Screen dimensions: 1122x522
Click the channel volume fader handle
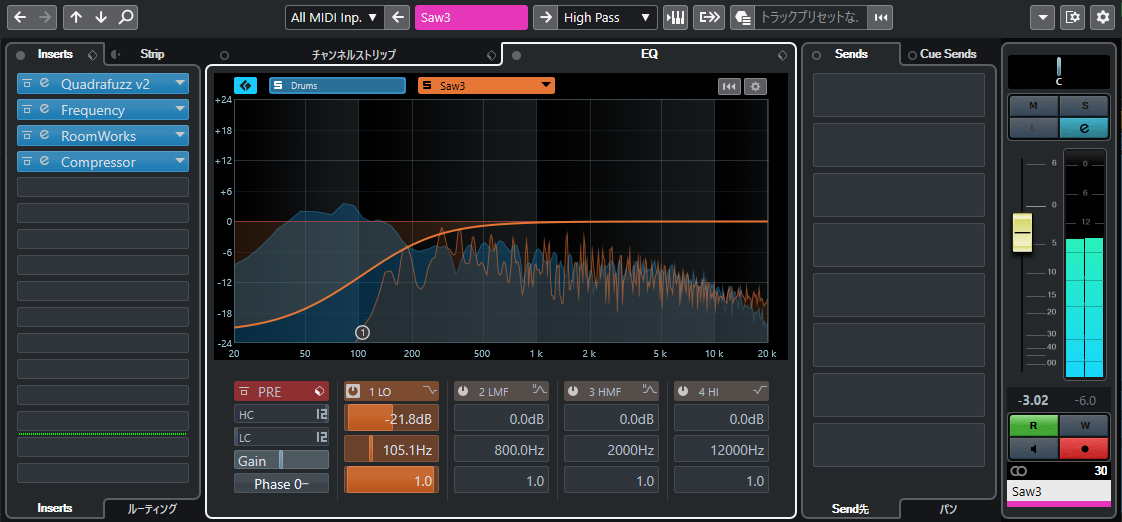1022,230
